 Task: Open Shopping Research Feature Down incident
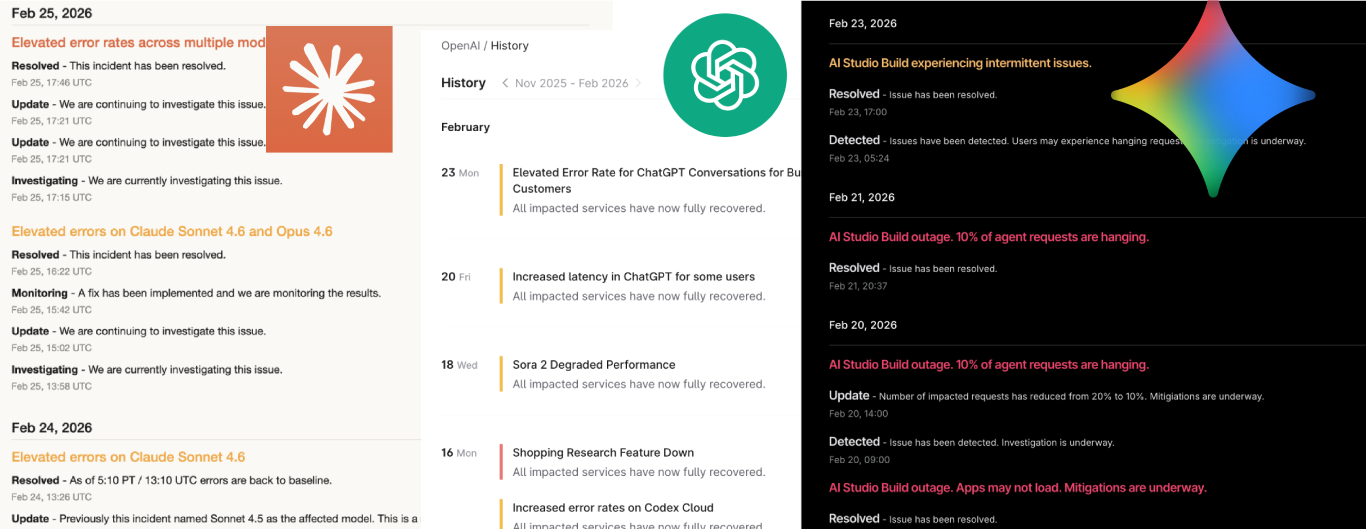click(603, 453)
